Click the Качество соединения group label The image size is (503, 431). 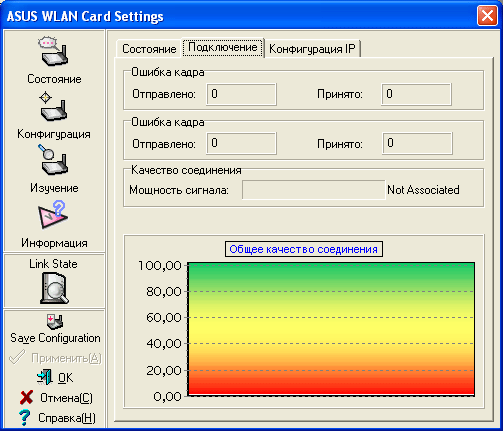(186, 170)
